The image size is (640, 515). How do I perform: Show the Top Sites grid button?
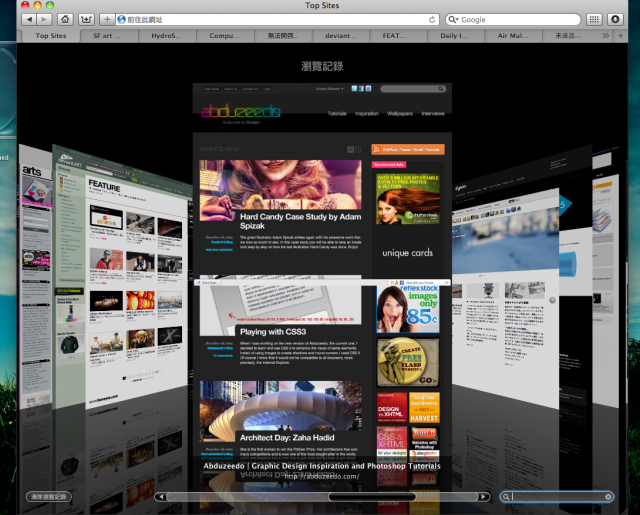tap(594, 19)
